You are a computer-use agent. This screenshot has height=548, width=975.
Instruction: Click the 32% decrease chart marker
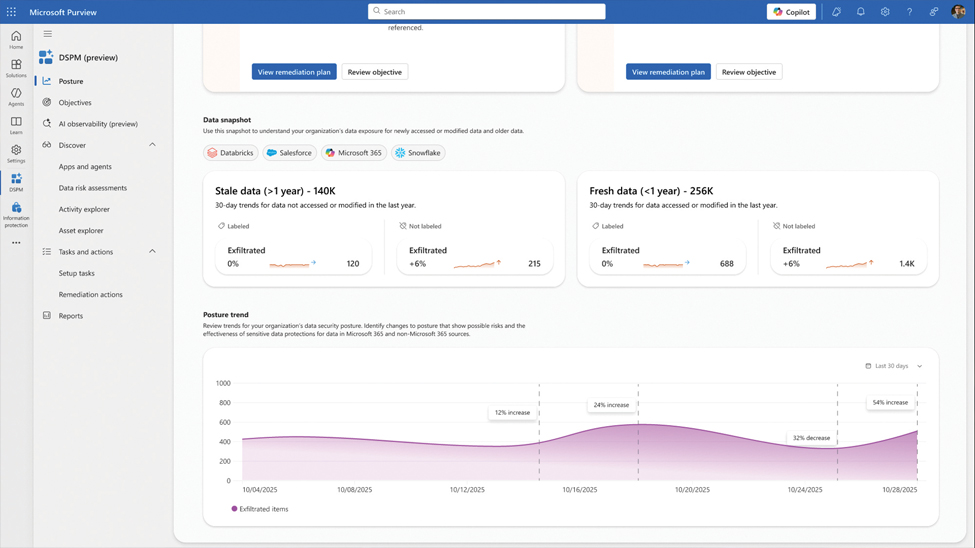tap(811, 438)
